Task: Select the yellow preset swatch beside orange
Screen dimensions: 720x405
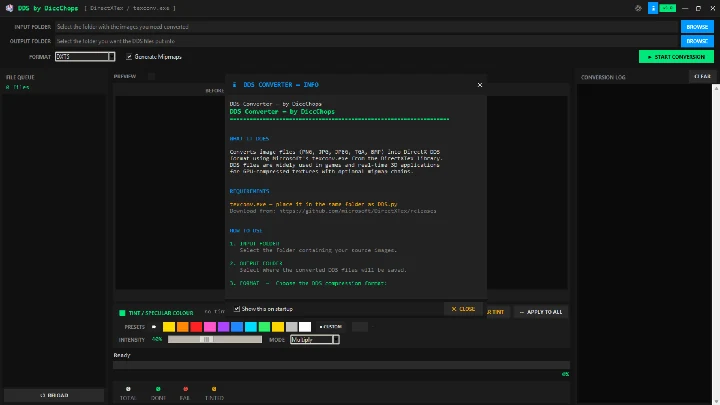Action: pyautogui.click(x=169, y=327)
